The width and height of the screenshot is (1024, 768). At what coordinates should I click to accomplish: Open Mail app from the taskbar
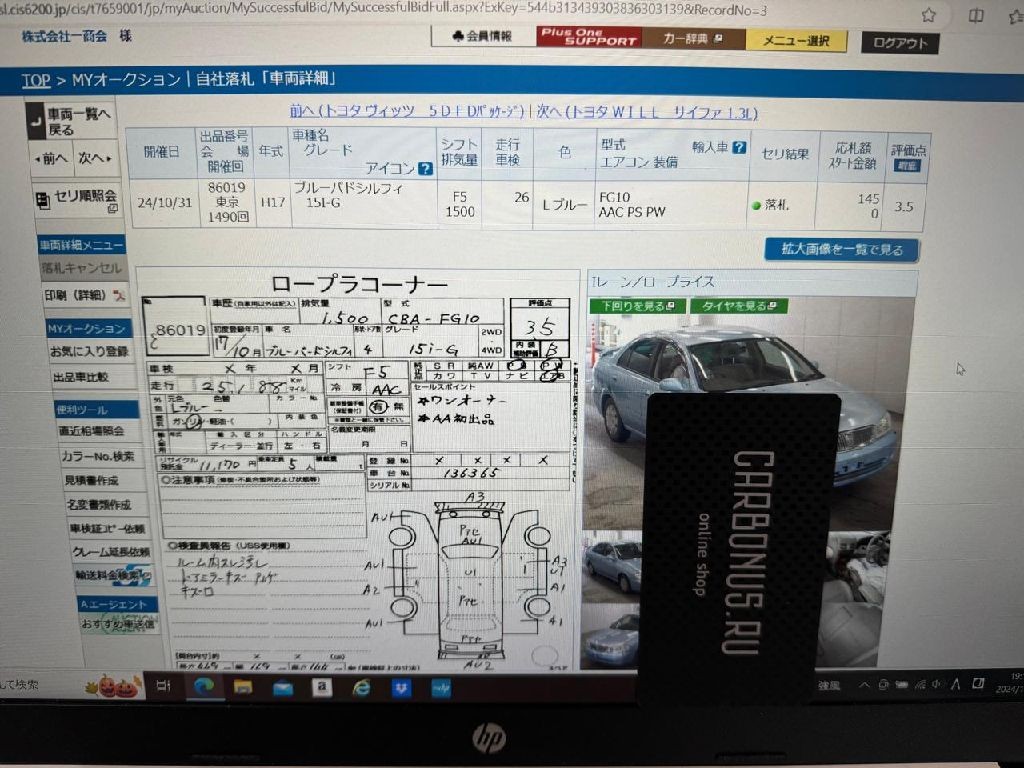283,688
